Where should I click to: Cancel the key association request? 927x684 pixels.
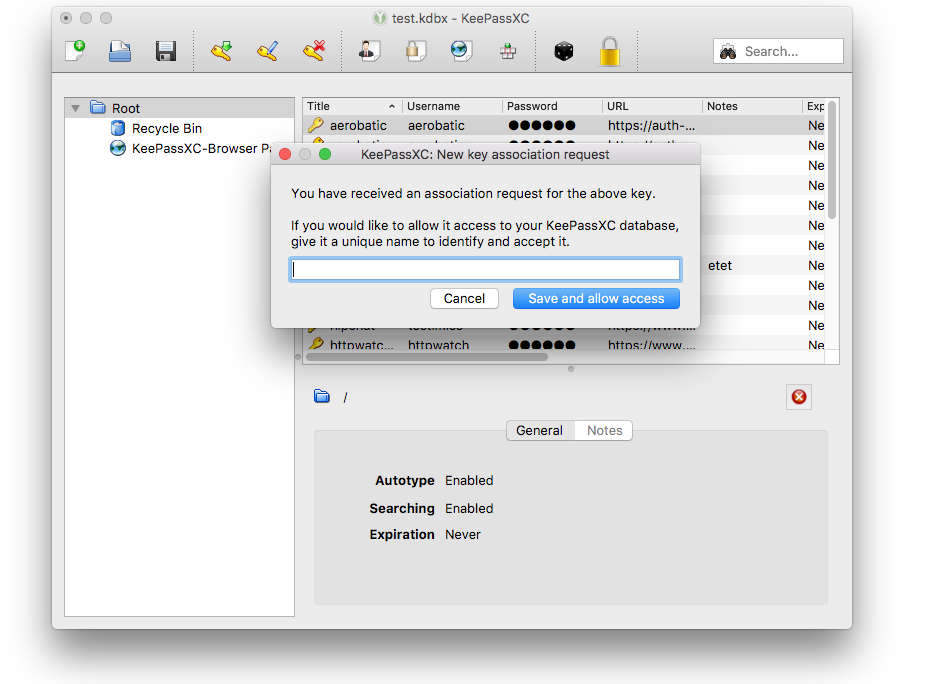tap(464, 299)
